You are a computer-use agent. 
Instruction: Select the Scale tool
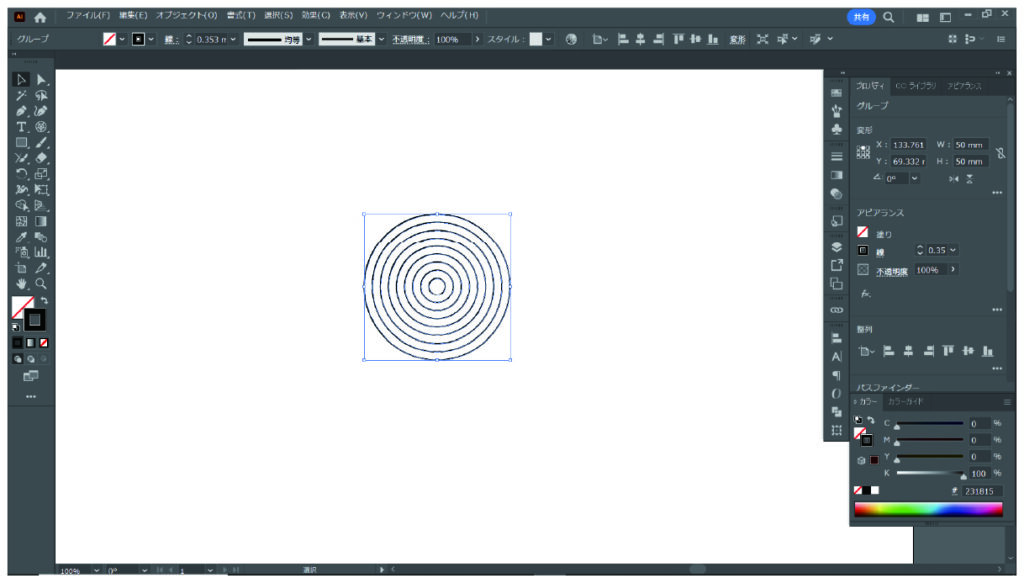point(41,174)
